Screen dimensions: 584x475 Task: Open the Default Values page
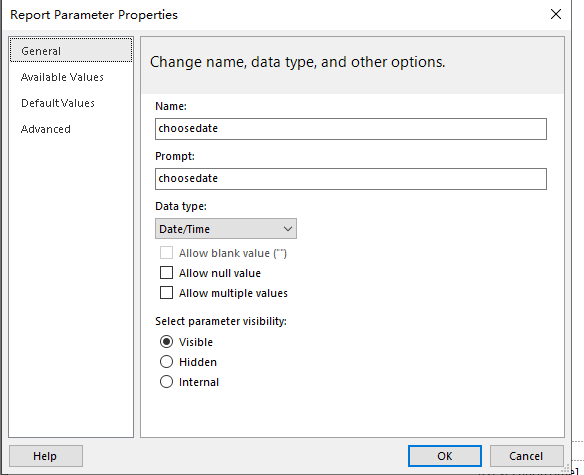(x=58, y=103)
